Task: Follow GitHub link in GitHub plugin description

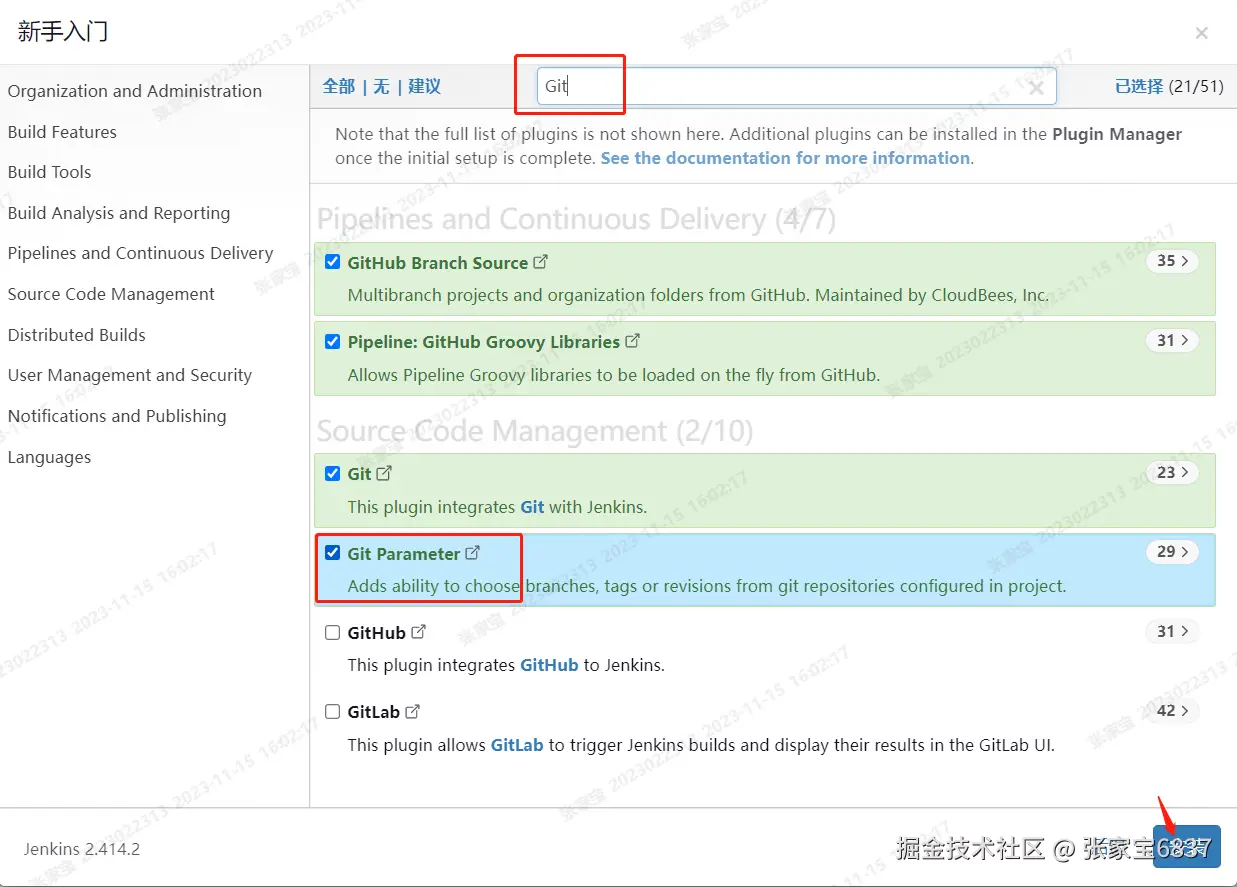Action: point(549,665)
